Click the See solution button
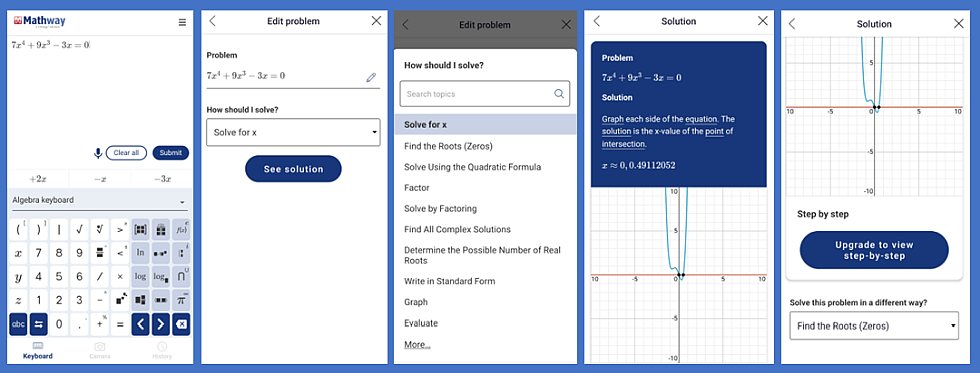 coord(293,169)
